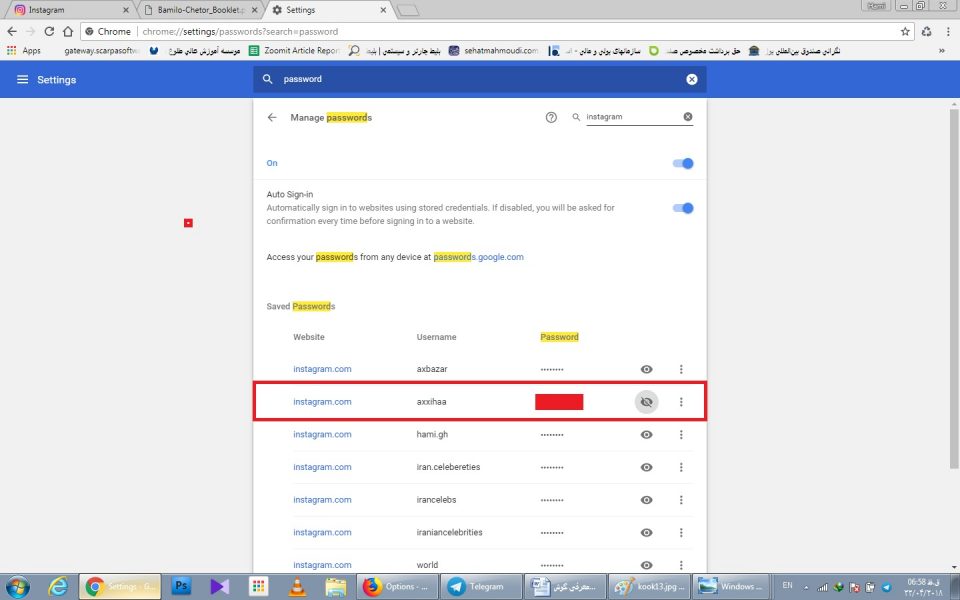This screenshot has height=600, width=960.
Task: Open the help question mark icon
Action: click(551, 117)
